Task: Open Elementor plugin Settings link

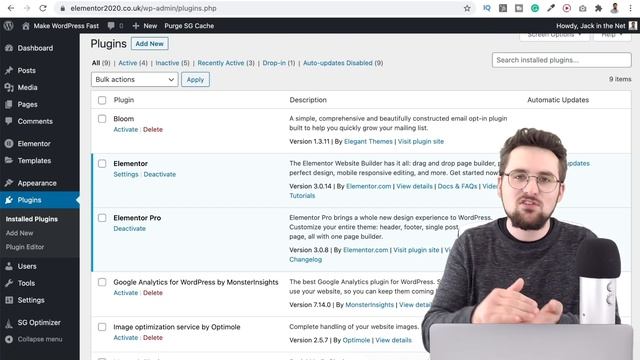Action: 126,174
